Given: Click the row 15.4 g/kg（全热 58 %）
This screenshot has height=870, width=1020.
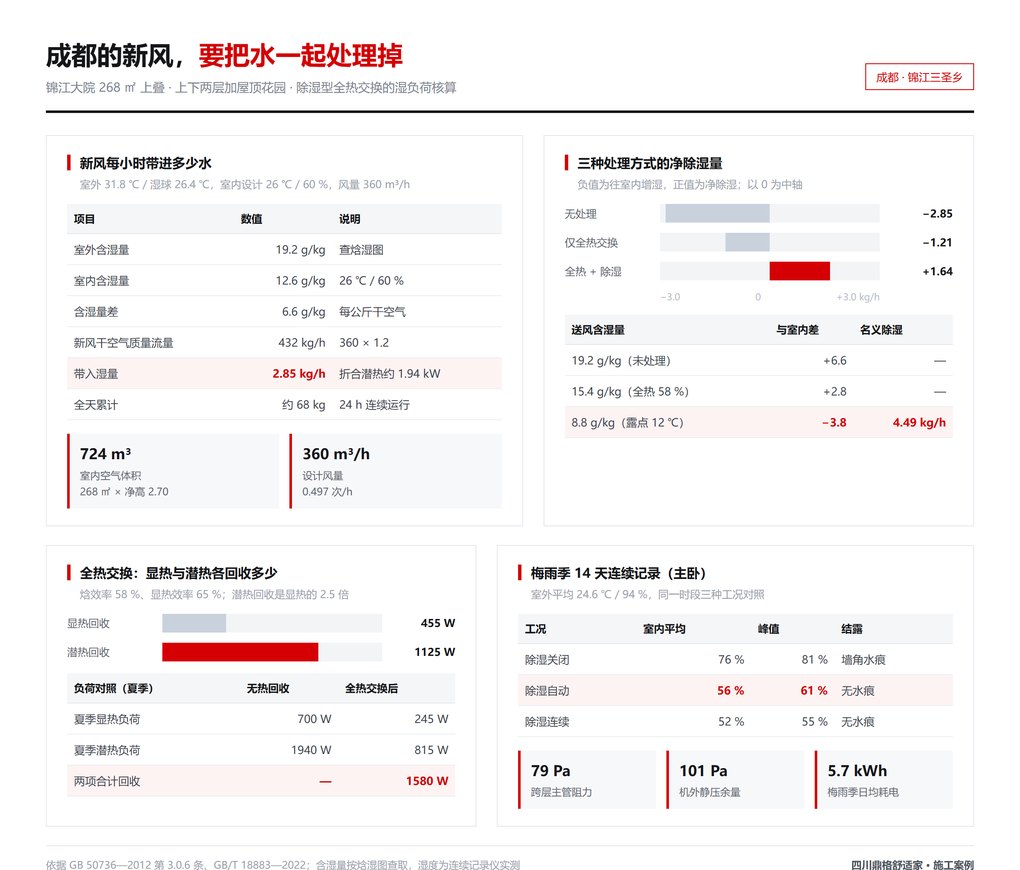Looking at the screenshot, I should (758, 392).
